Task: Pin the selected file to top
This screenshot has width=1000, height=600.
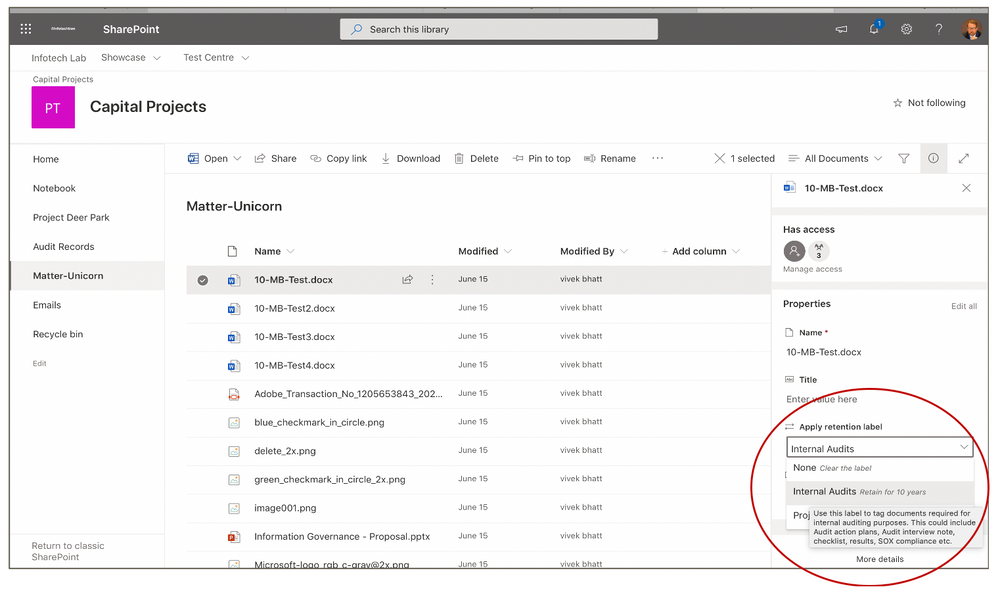Action: pos(541,158)
